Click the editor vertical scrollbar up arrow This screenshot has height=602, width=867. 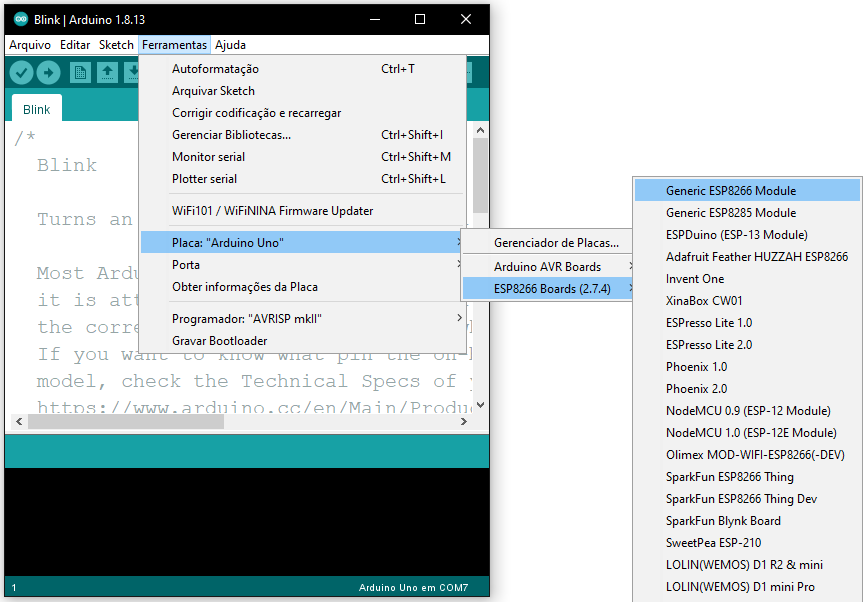[x=480, y=130]
